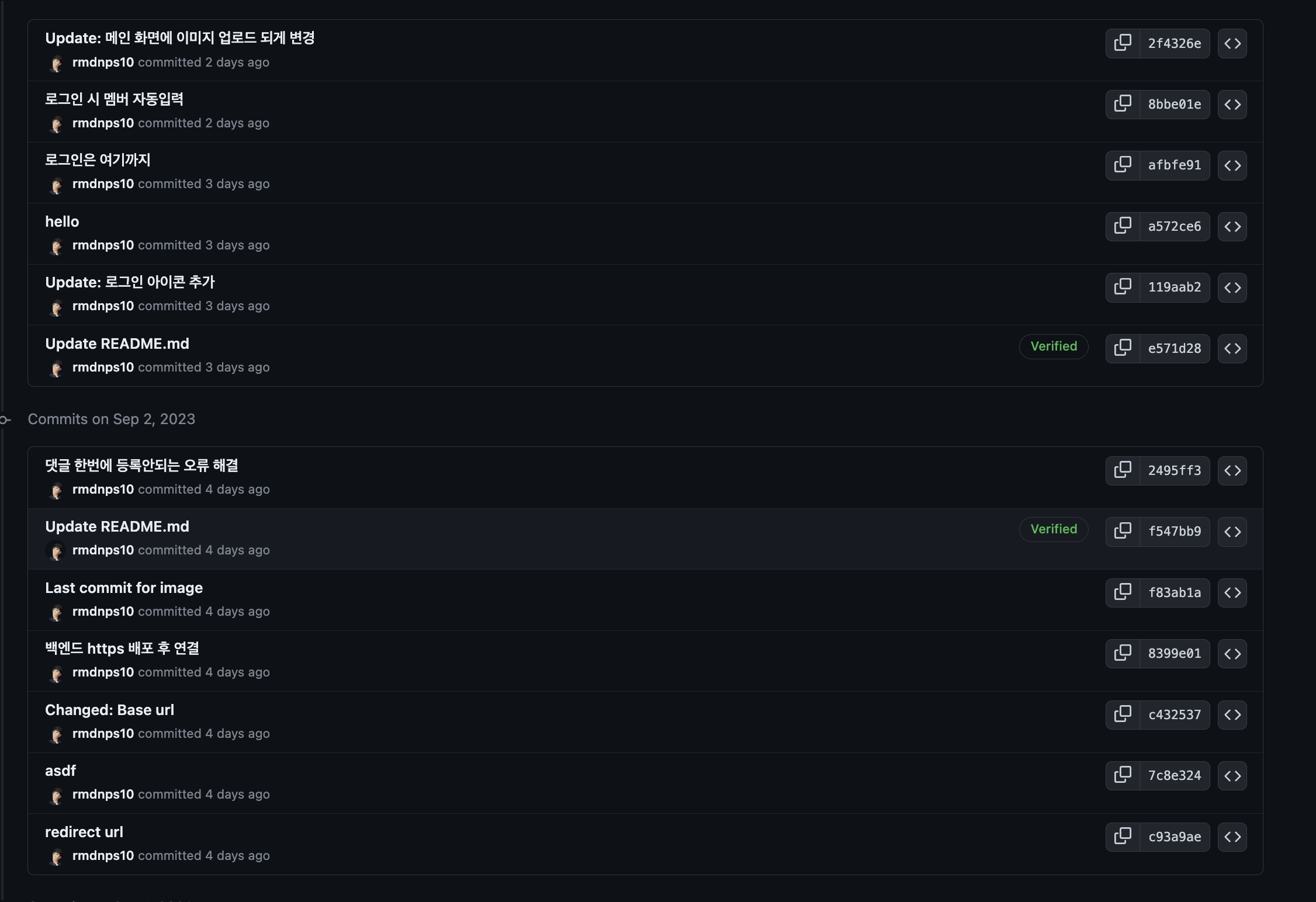The height and width of the screenshot is (902, 1316).
Task: Open 'Changed: Base url' commit details
Action: pos(109,710)
